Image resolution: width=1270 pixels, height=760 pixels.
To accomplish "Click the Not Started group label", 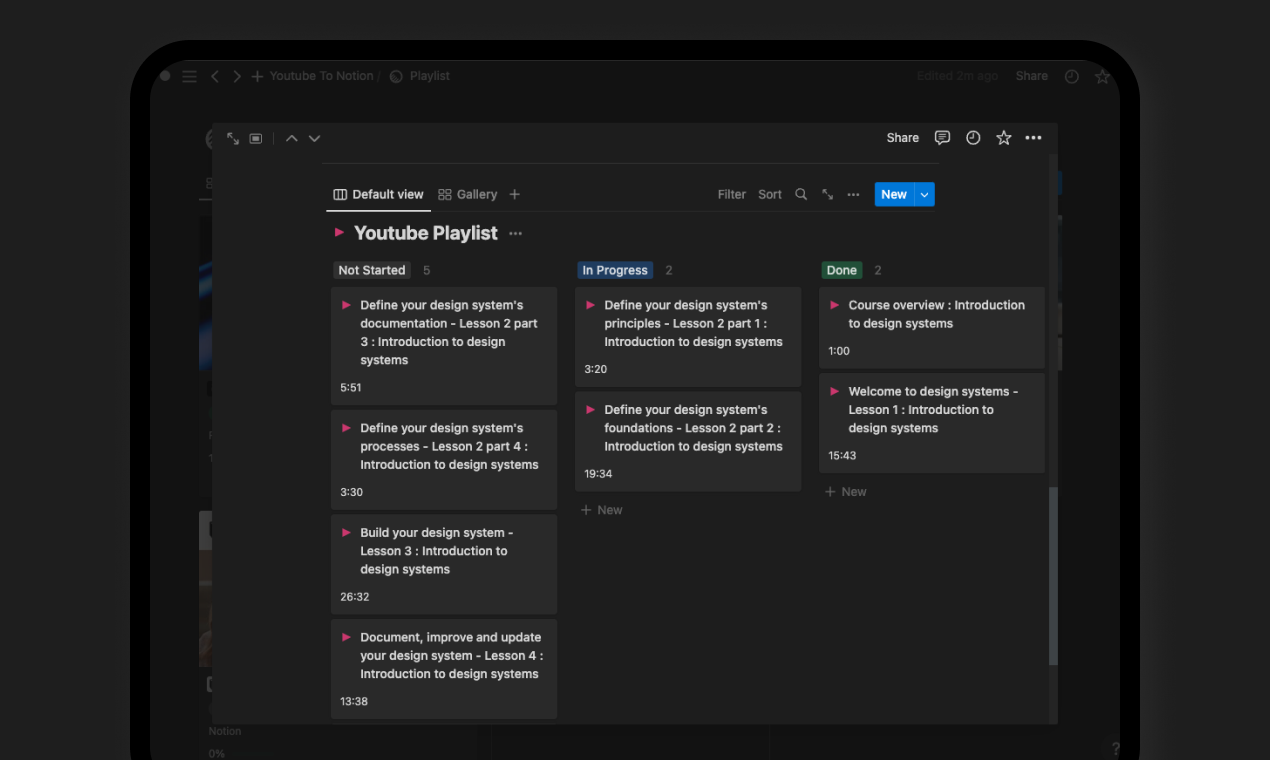I will coord(371,270).
